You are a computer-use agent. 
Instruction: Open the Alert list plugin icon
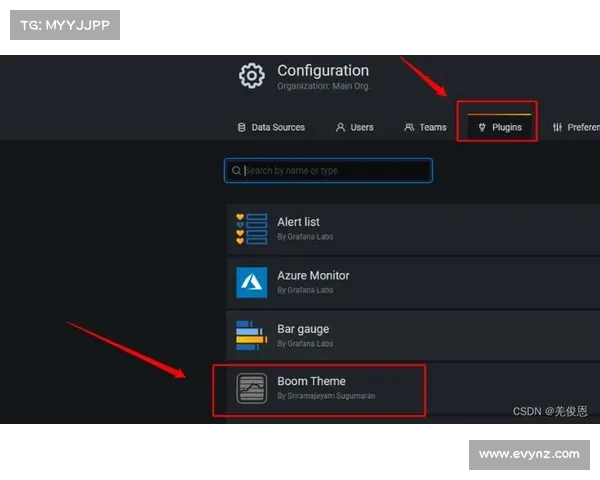tap(251, 229)
